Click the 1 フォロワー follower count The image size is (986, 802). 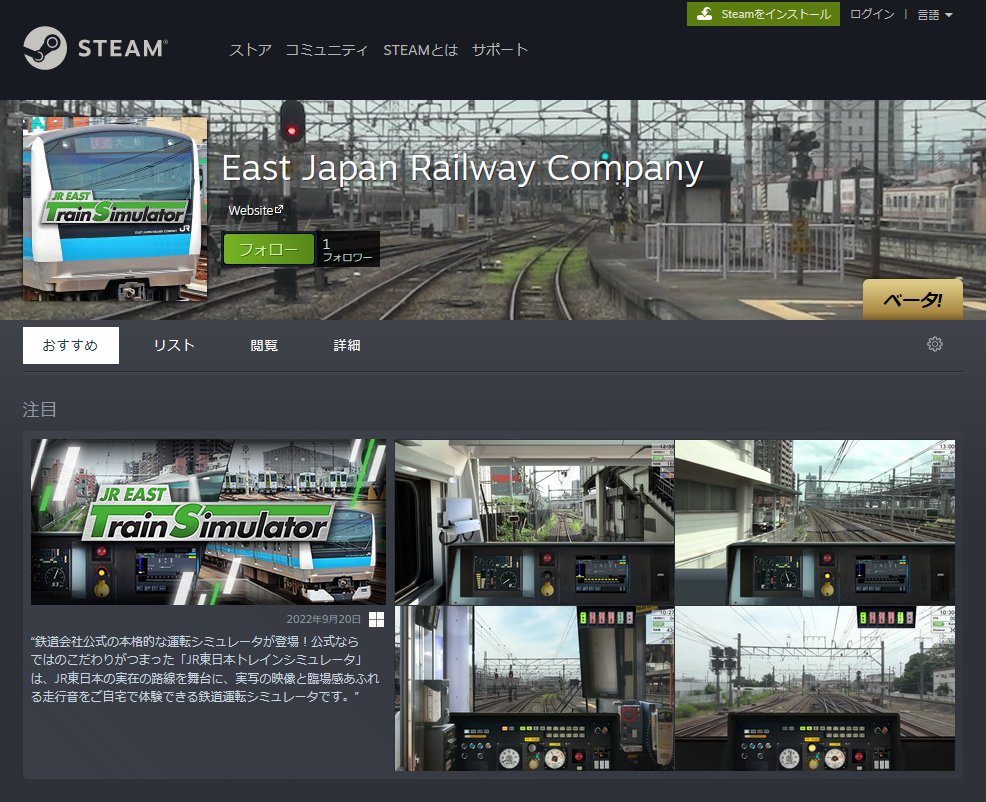(x=347, y=250)
